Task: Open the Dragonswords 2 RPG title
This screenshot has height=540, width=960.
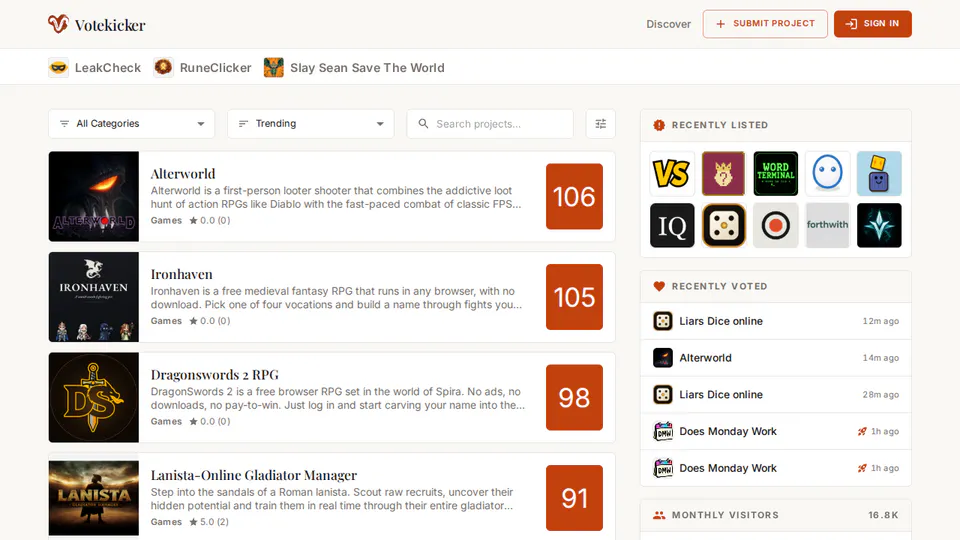Action: [215, 375]
